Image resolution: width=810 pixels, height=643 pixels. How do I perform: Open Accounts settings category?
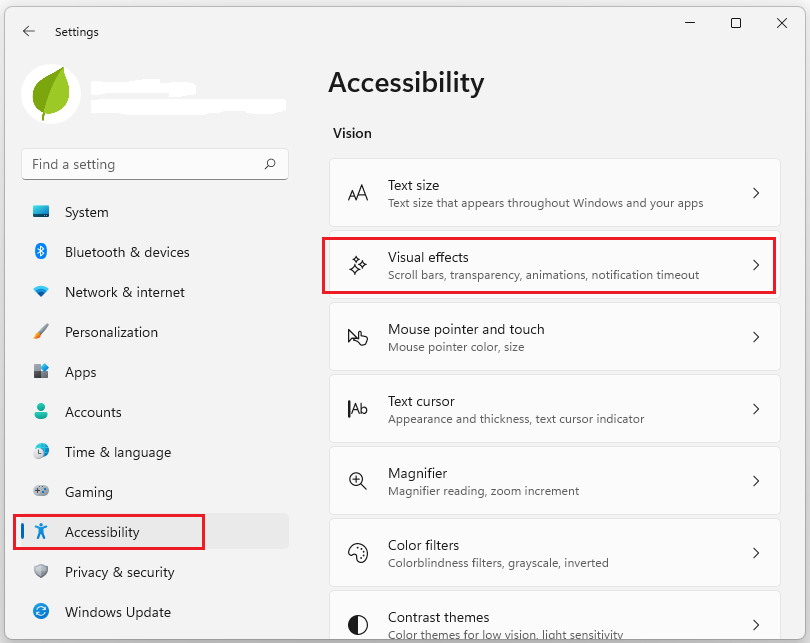point(154,412)
